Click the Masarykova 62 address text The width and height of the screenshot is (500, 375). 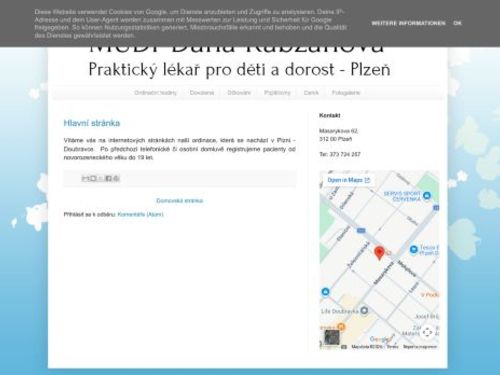338,131
